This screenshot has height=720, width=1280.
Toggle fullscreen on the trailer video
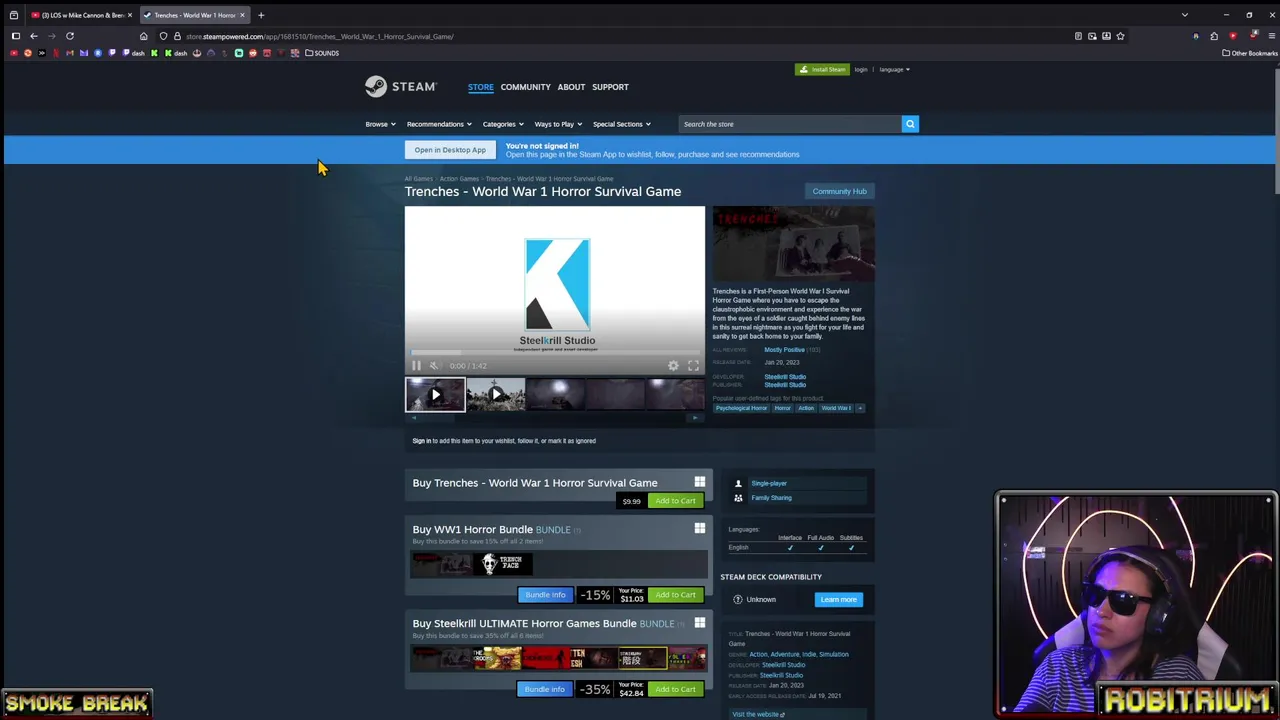tap(693, 366)
